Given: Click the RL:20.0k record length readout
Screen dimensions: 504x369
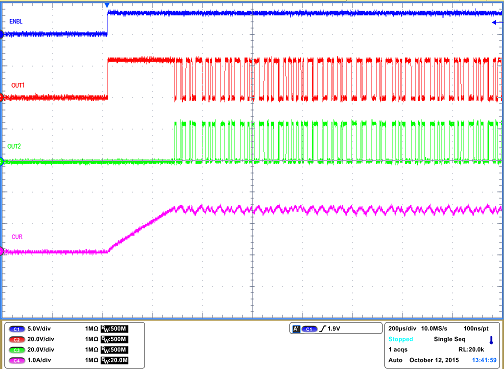Looking at the screenshot, I should click(471, 350).
